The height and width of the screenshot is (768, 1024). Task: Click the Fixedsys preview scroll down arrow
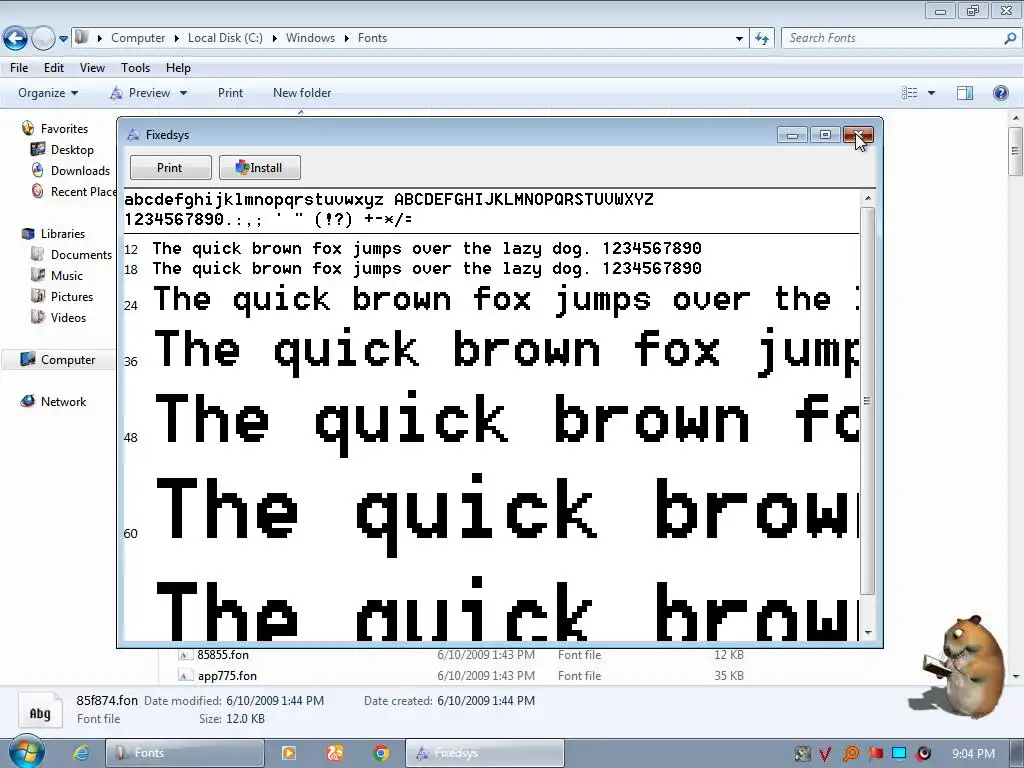click(868, 632)
